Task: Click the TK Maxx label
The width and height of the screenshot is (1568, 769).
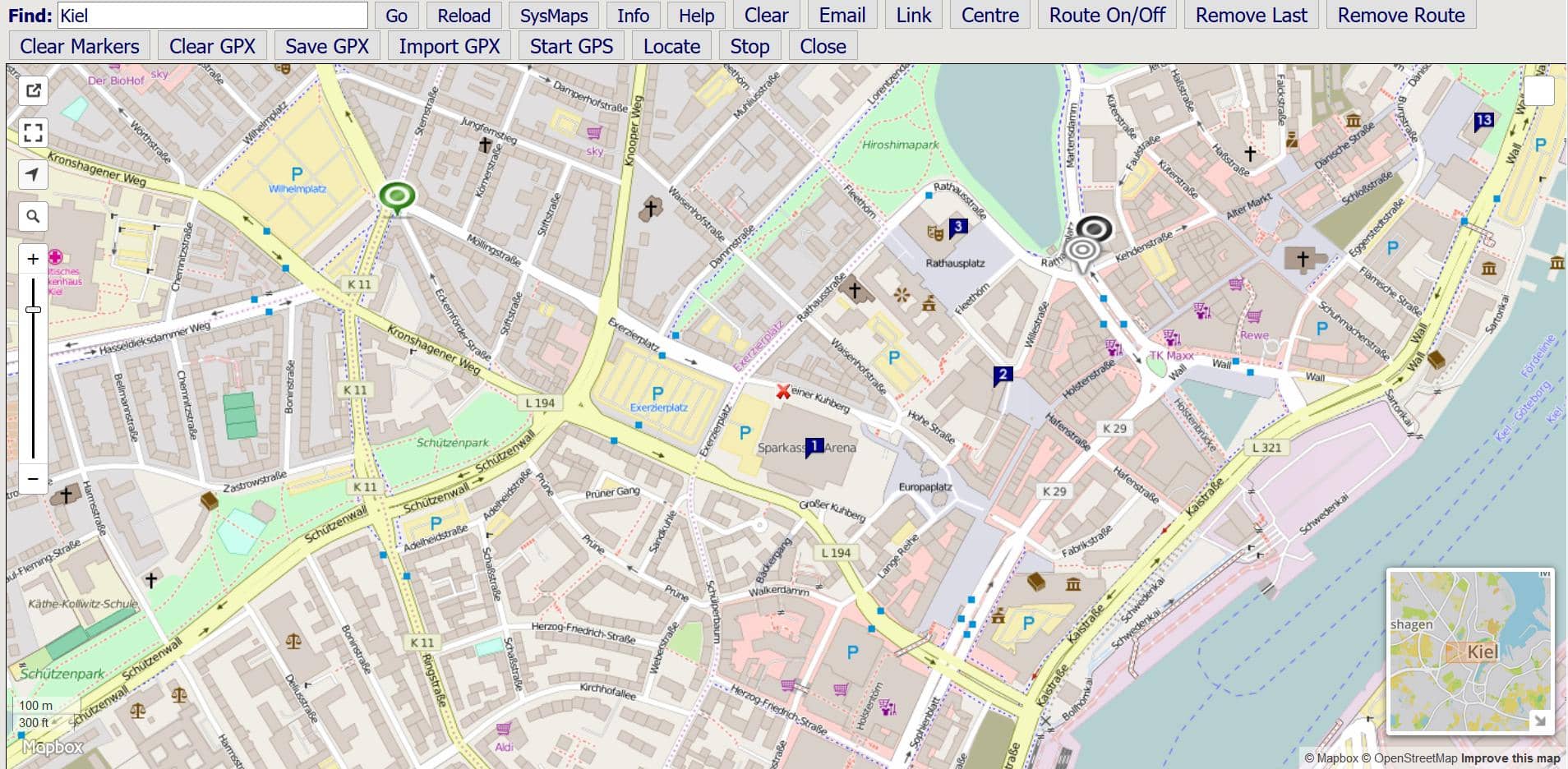Action: click(x=1171, y=355)
